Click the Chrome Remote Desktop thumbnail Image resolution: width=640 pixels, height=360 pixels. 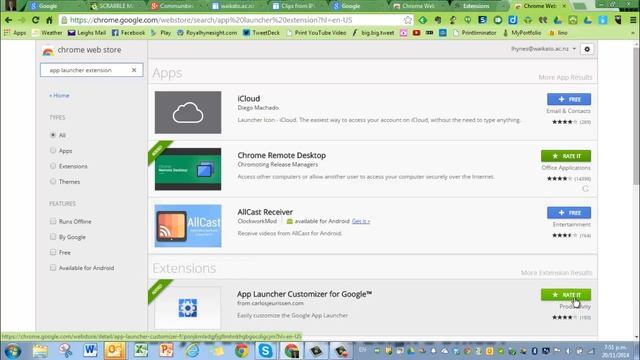tap(188, 169)
